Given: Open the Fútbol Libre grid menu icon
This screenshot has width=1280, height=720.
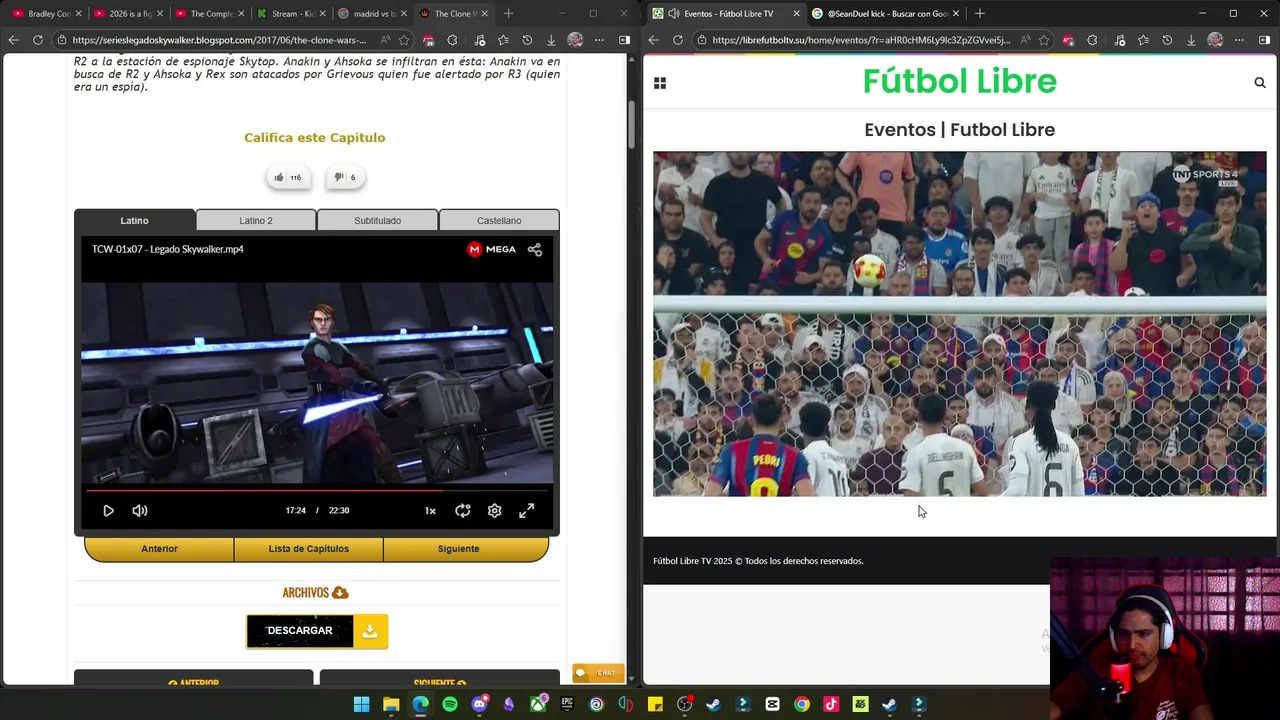Looking at the screenshot, I should 660,83.
